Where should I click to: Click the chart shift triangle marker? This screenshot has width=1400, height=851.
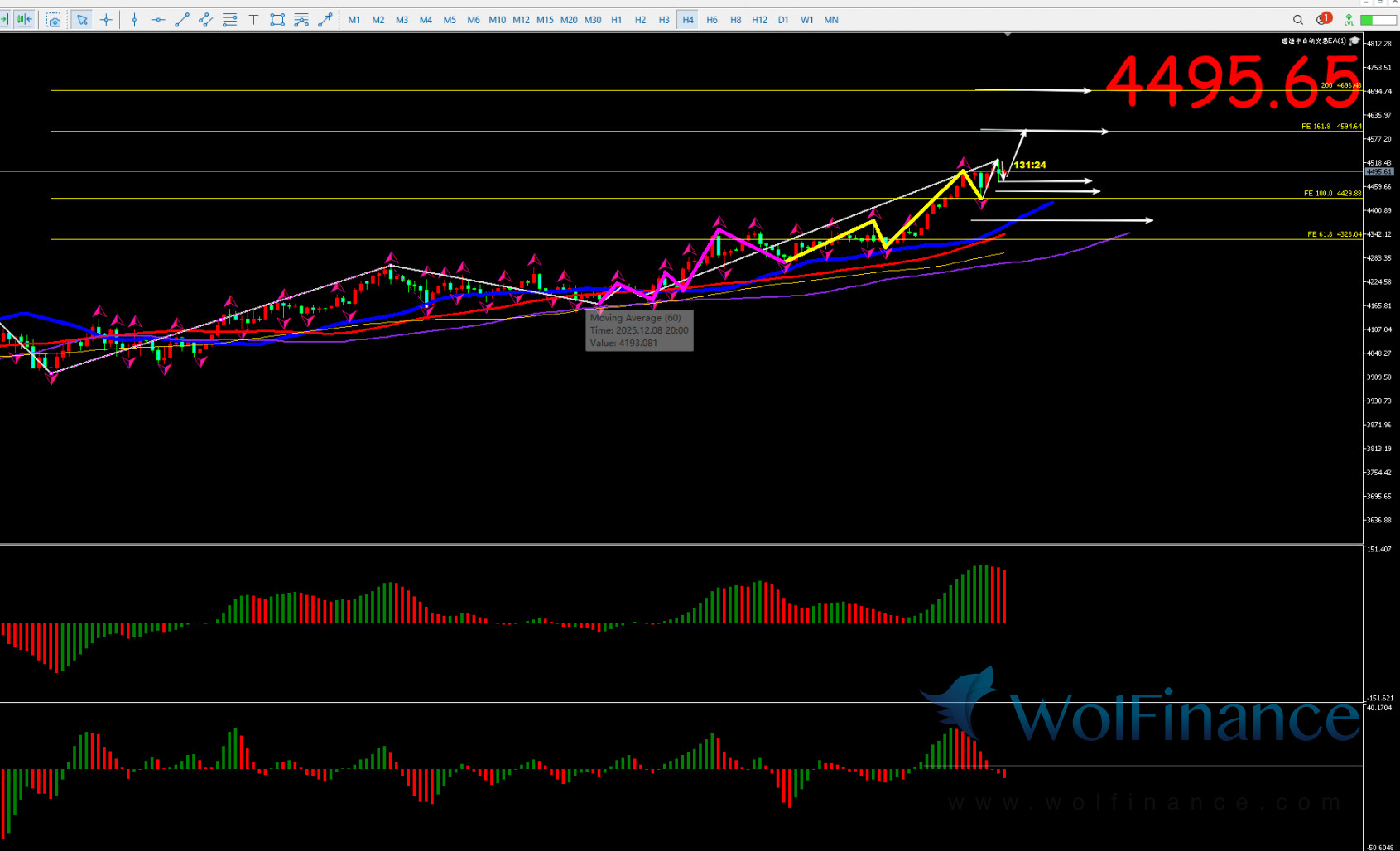click(x=1008, y=35)
